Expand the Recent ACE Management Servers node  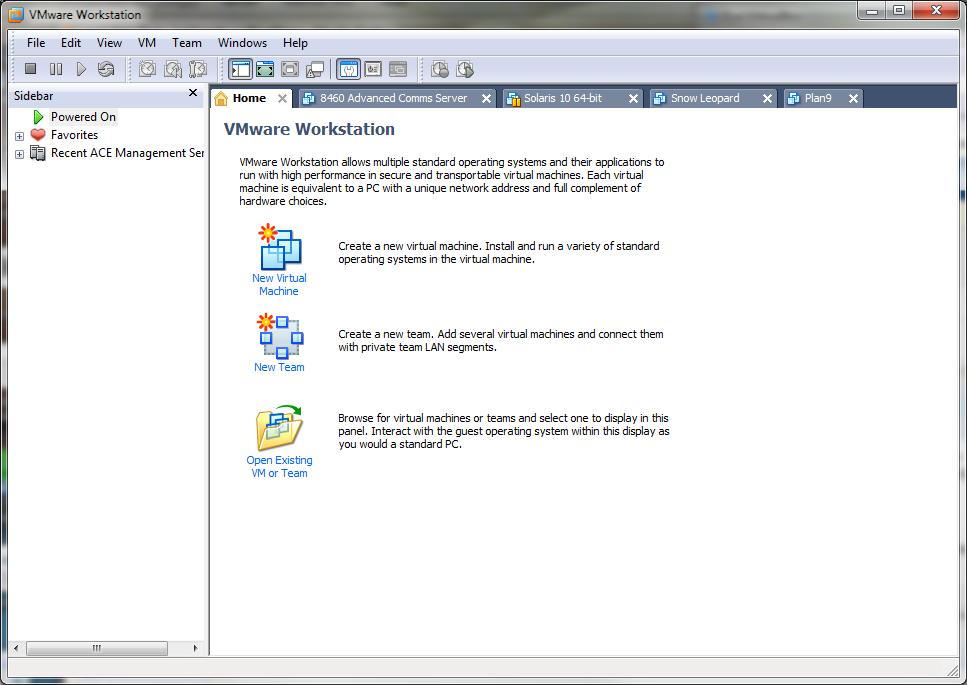19,154
